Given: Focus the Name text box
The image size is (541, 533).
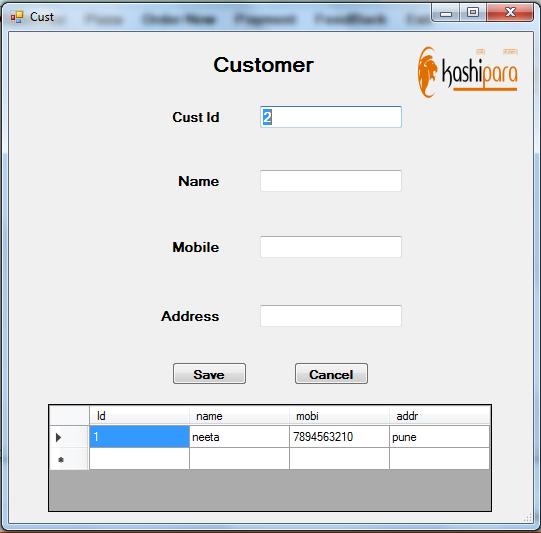Looking at the screenshot, I should pos(331,181).
